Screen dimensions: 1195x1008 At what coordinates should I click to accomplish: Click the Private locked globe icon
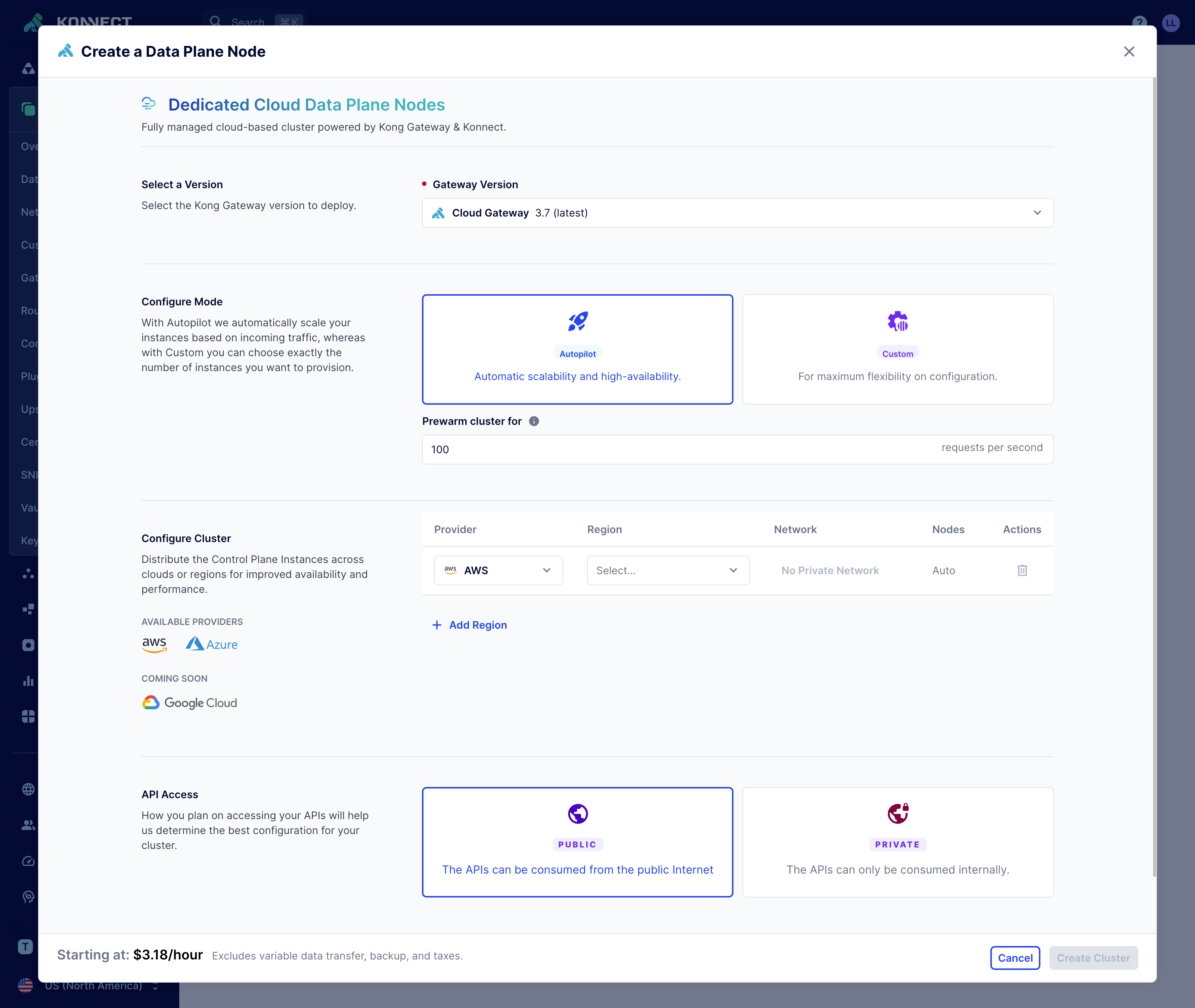898,813
